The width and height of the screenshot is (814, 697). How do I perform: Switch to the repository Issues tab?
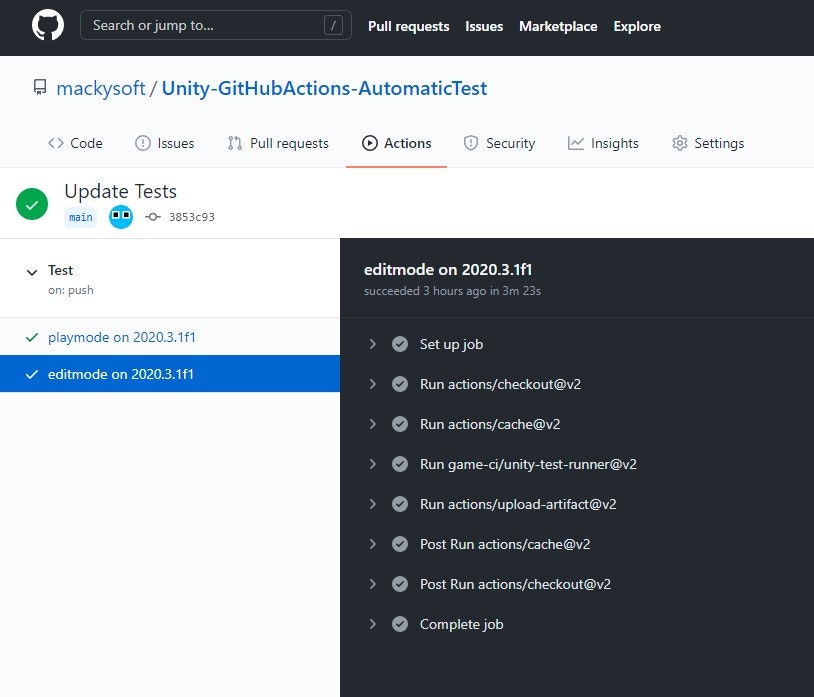click(x=165, y=143)
